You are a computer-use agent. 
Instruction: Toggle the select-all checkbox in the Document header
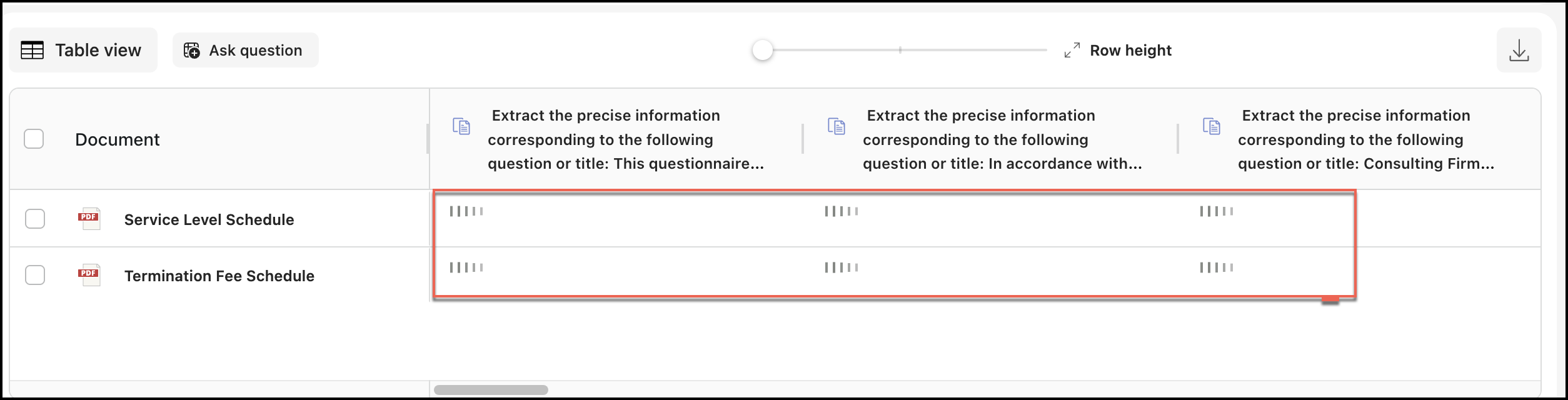point(34,139)
